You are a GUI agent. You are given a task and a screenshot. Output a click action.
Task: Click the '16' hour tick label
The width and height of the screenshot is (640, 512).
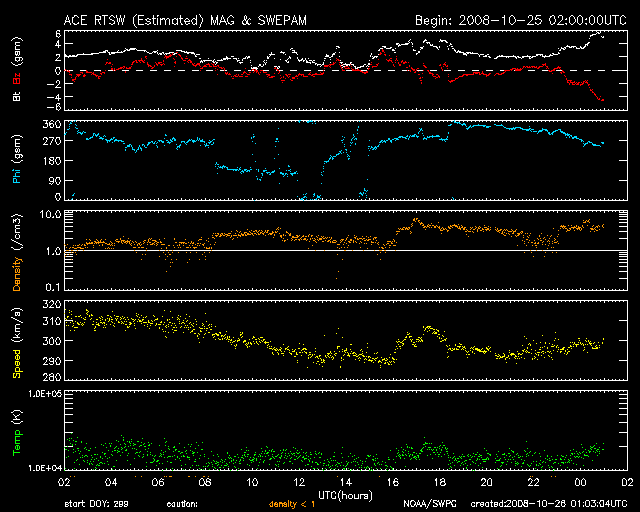click(x=393, y=482)
